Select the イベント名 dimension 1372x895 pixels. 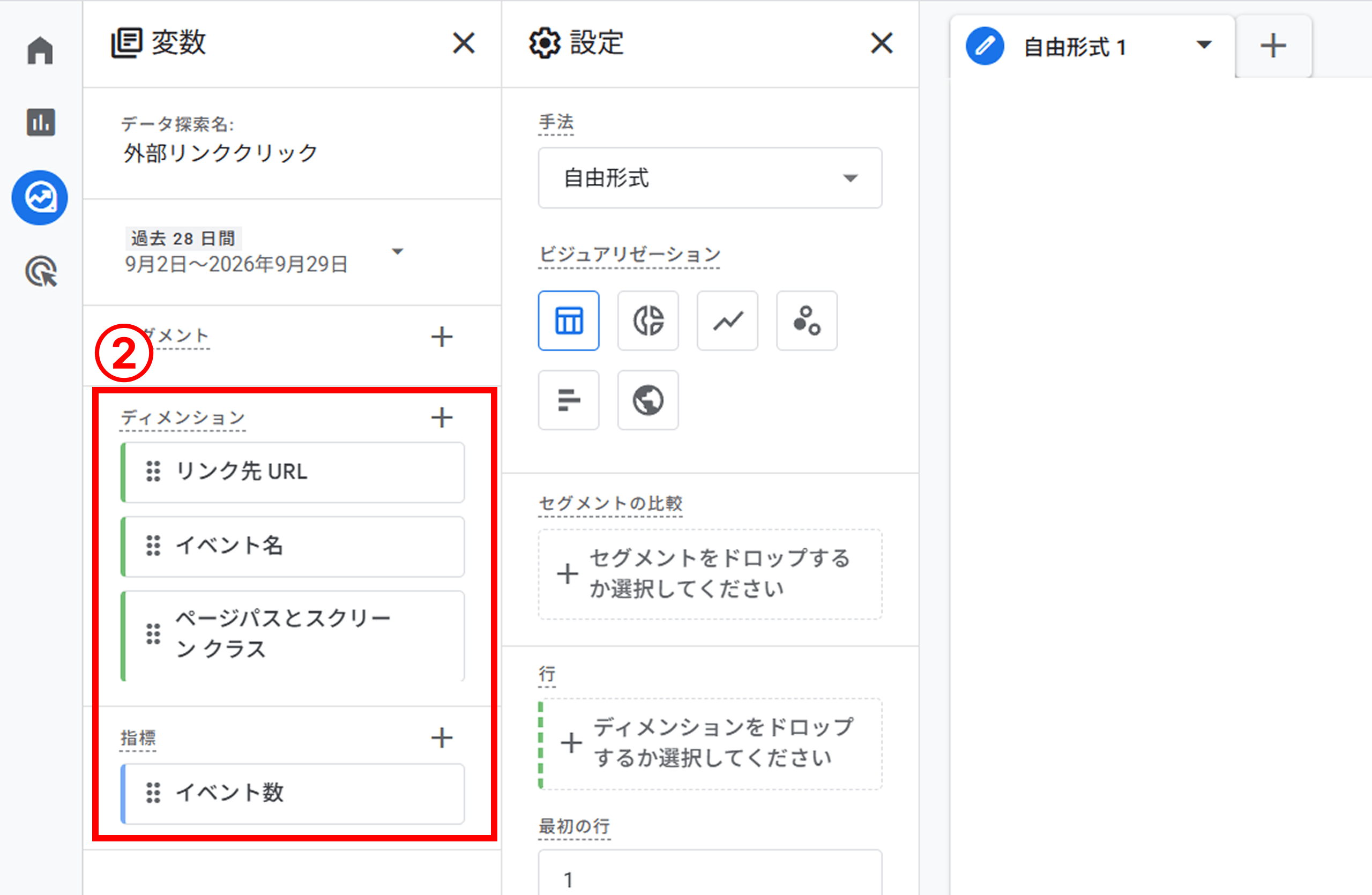[x=293, y=546]
